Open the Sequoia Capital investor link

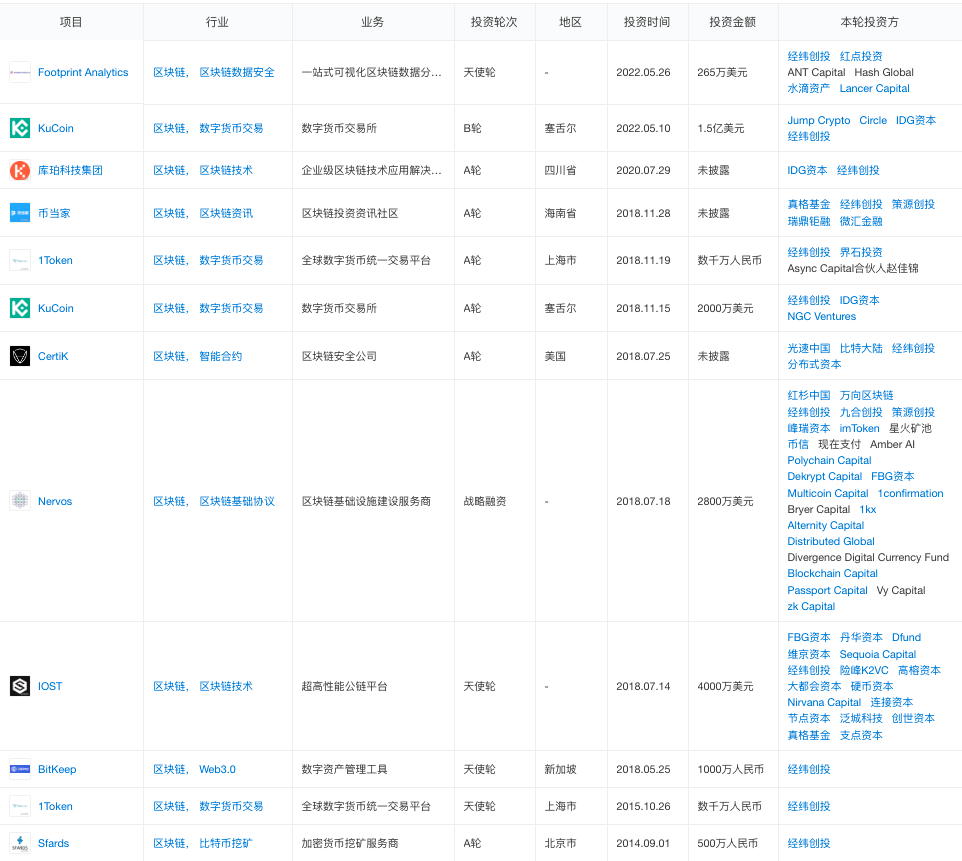point(877,654)
